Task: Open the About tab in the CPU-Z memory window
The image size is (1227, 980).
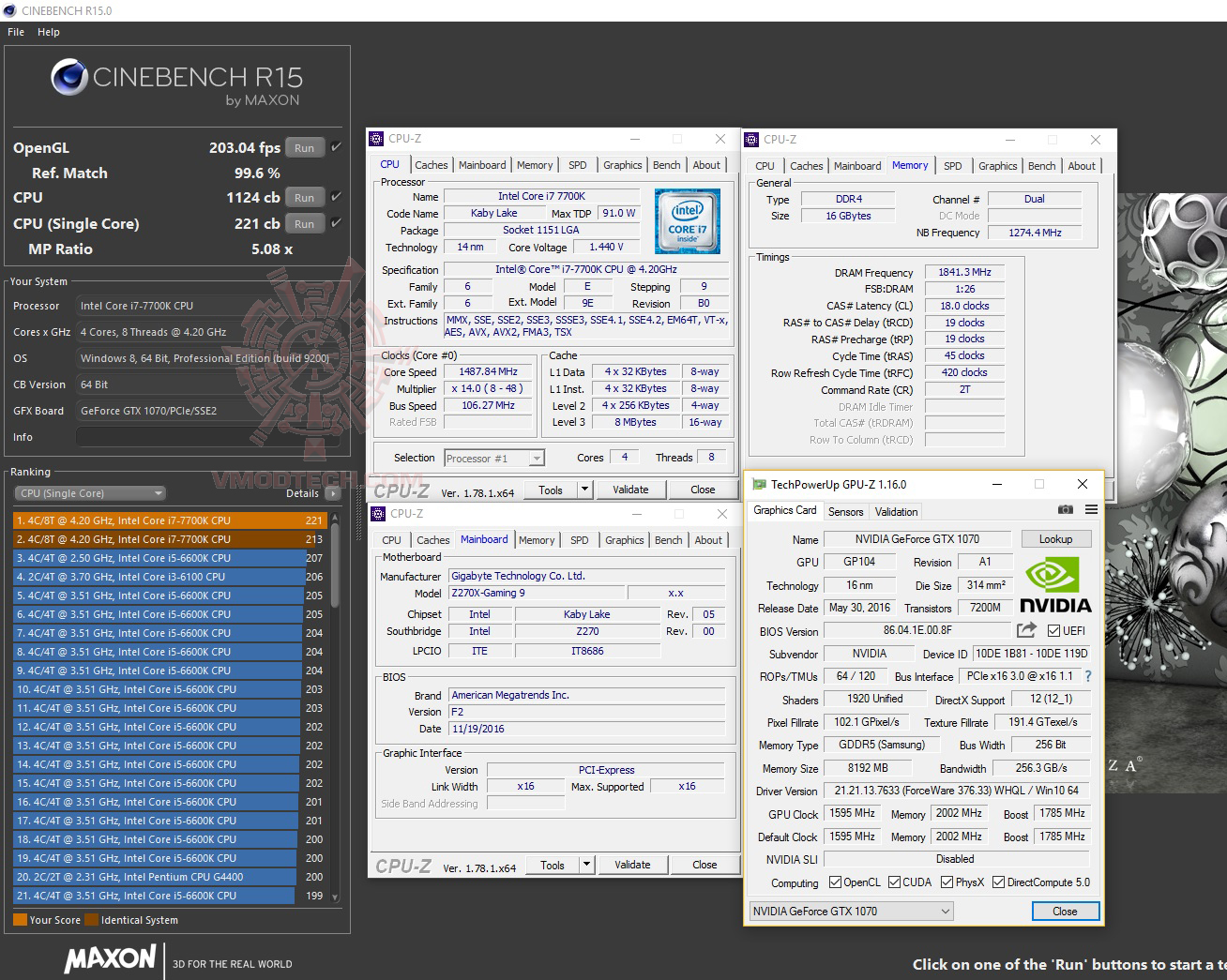Action: [1082, 166]
